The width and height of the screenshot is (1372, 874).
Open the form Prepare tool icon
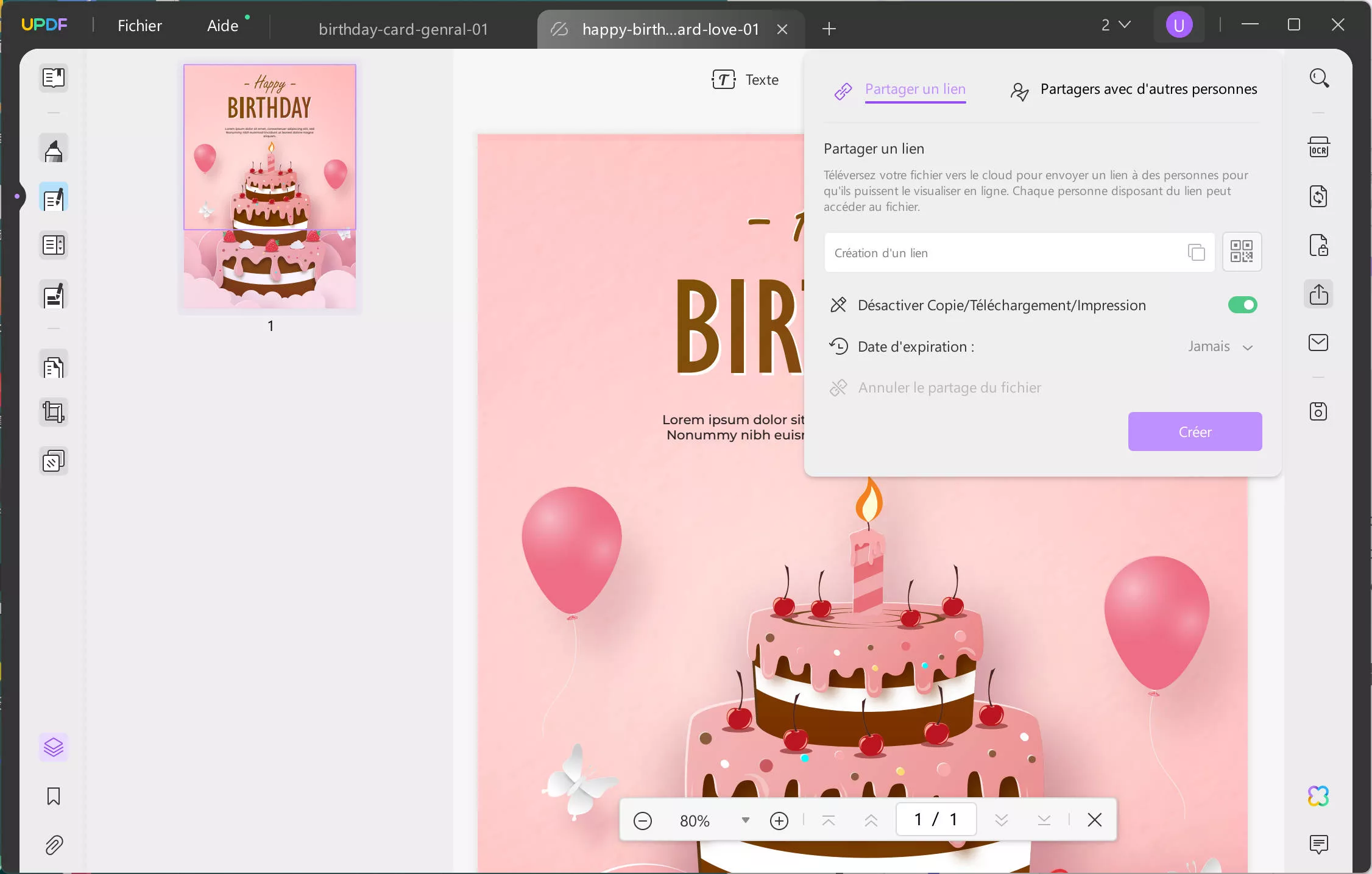click(54, 246)
